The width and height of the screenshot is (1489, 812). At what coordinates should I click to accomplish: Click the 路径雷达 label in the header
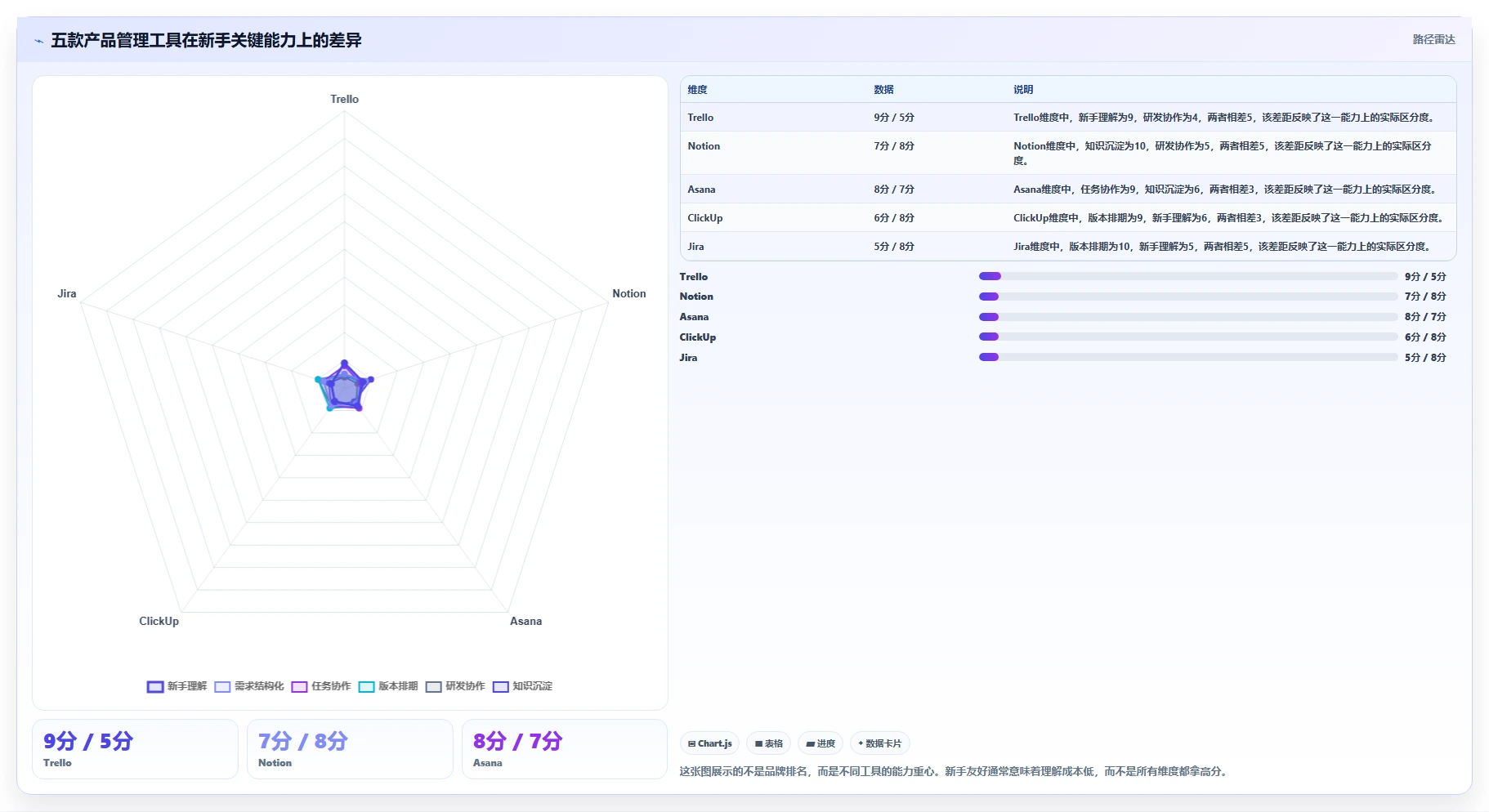[1433, 40]
